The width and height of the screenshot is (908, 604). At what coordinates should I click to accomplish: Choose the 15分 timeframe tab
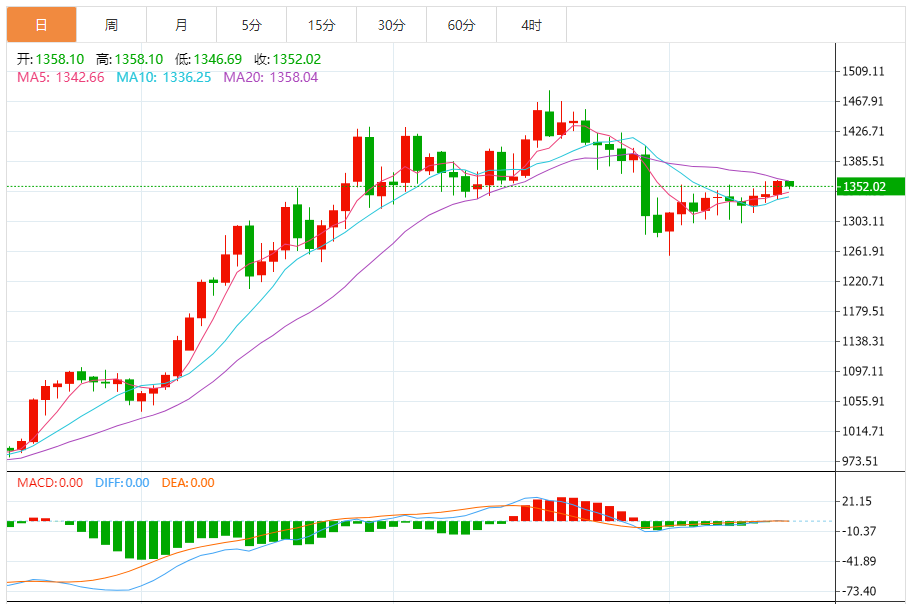click(321, 25)
